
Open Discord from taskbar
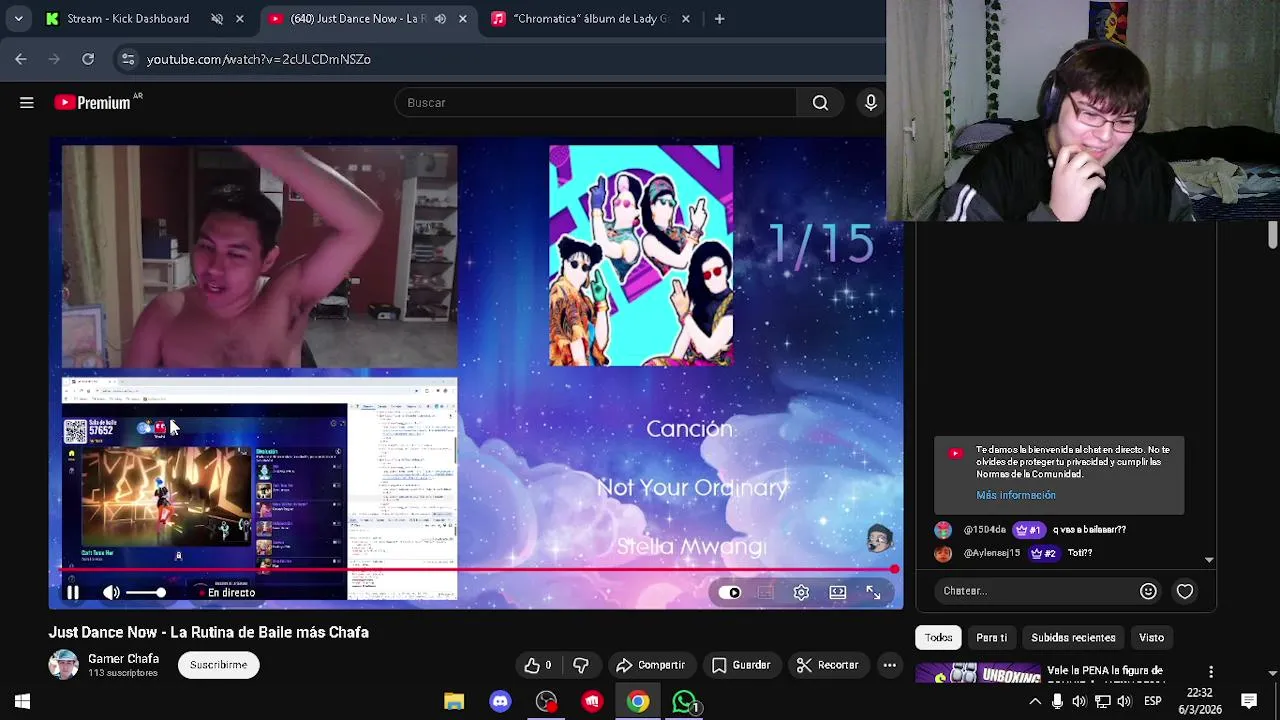click(500, 702)
